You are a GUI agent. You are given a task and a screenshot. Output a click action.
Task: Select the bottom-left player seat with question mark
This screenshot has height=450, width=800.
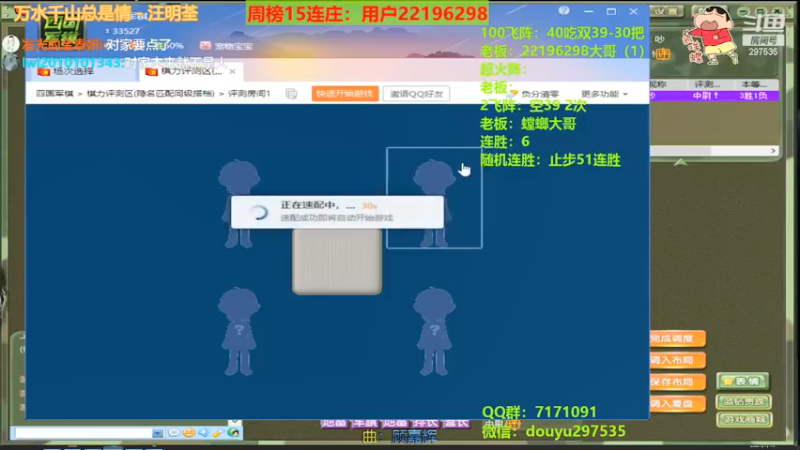tap(239, 332)
